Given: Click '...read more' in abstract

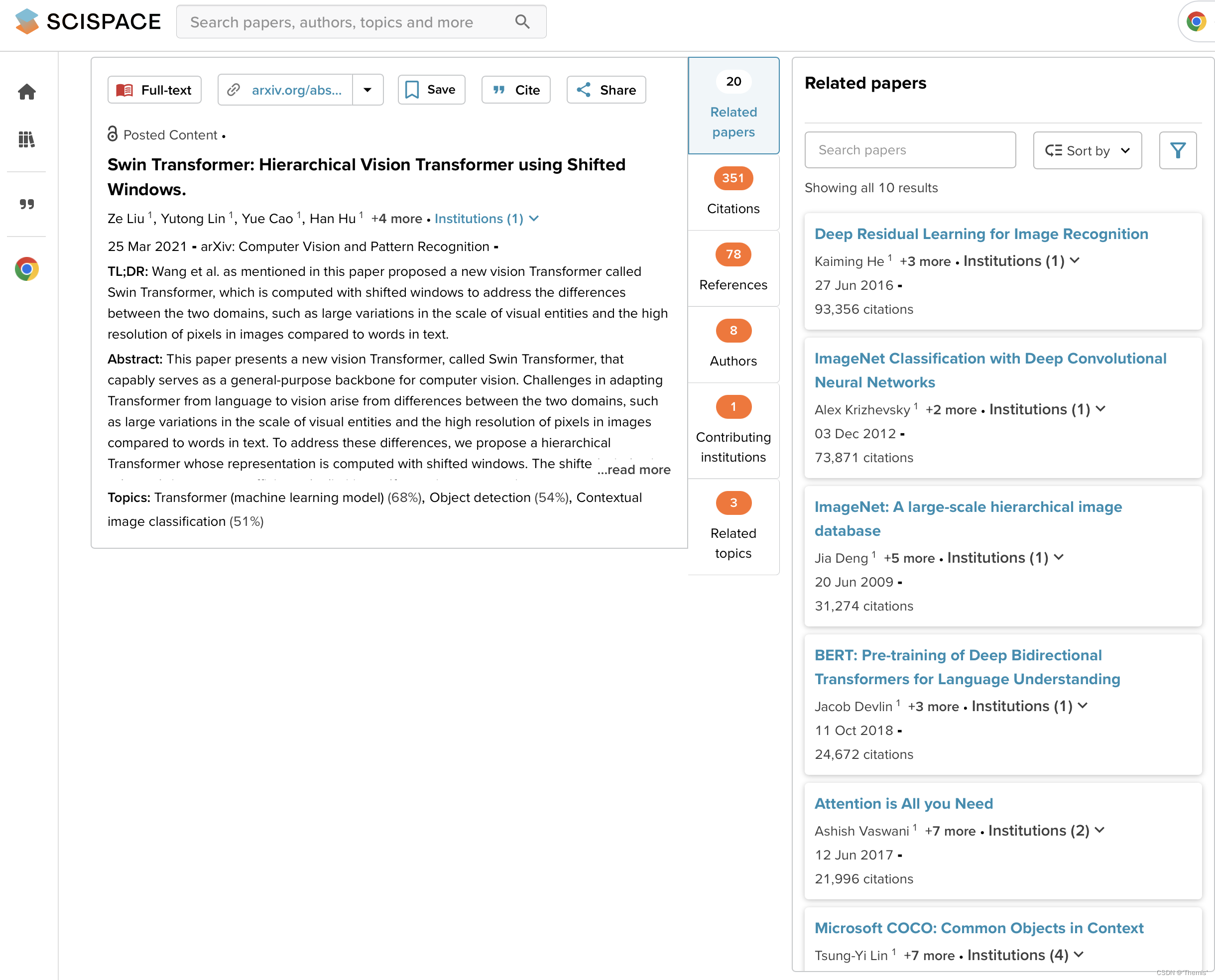Looking at the screenshot, I should tap(634, 470).
